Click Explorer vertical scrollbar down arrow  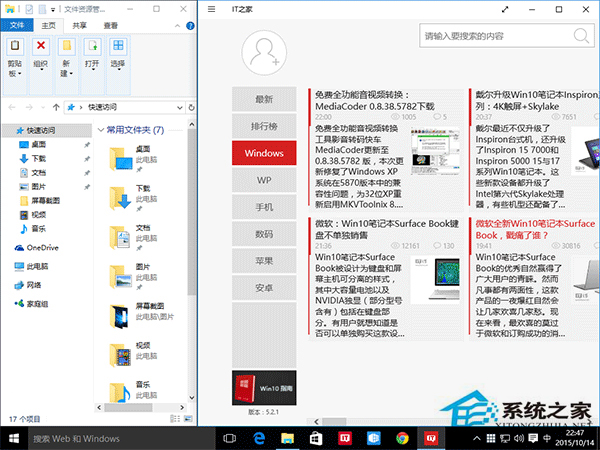(x=192, y=398)
